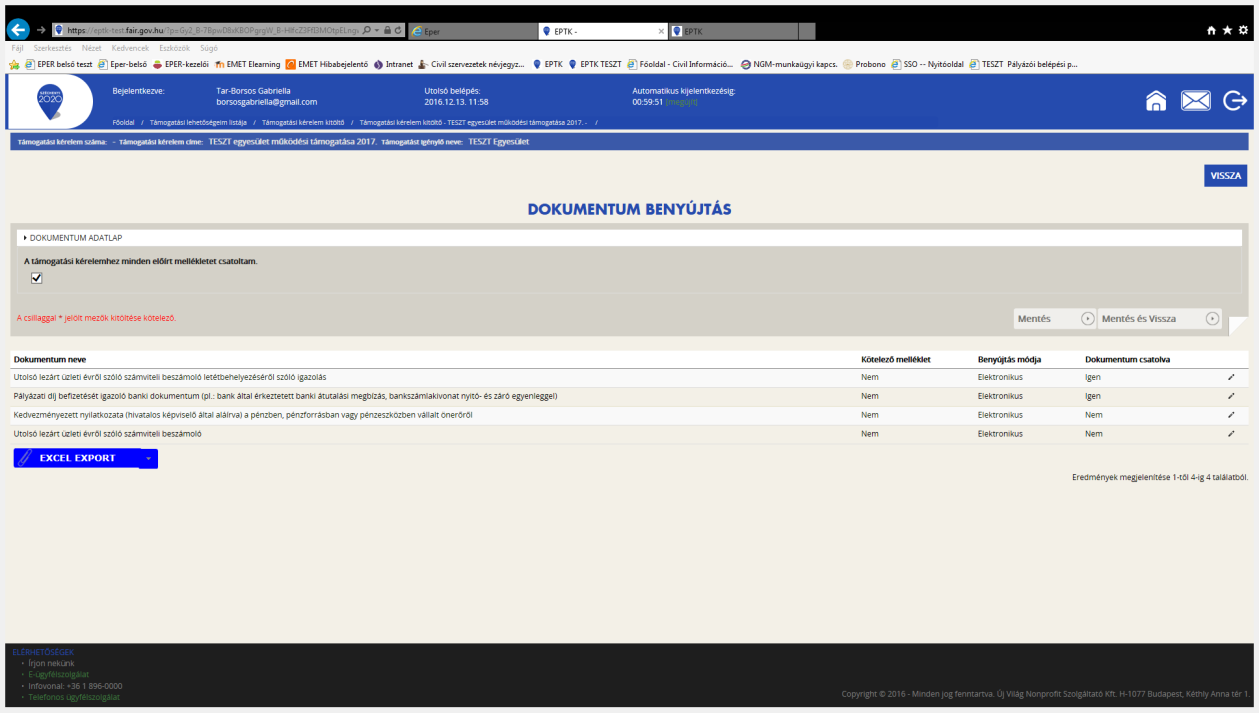This screenshot has height=713, width=1259.
Task: Open the messages envelope icon
Action: 1196,101
